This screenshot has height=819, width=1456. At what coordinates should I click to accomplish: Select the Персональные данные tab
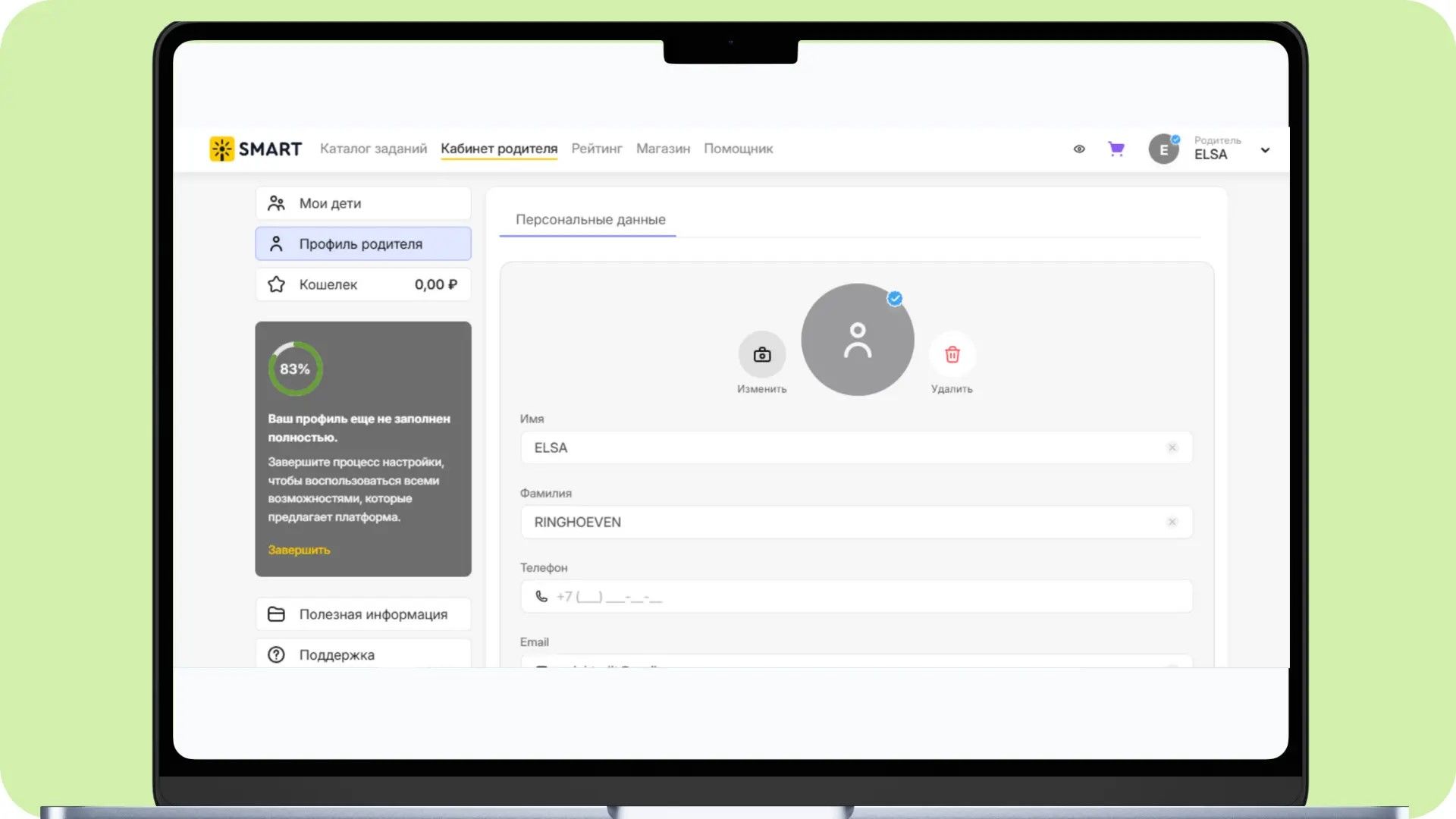click(x=590, y=219)
